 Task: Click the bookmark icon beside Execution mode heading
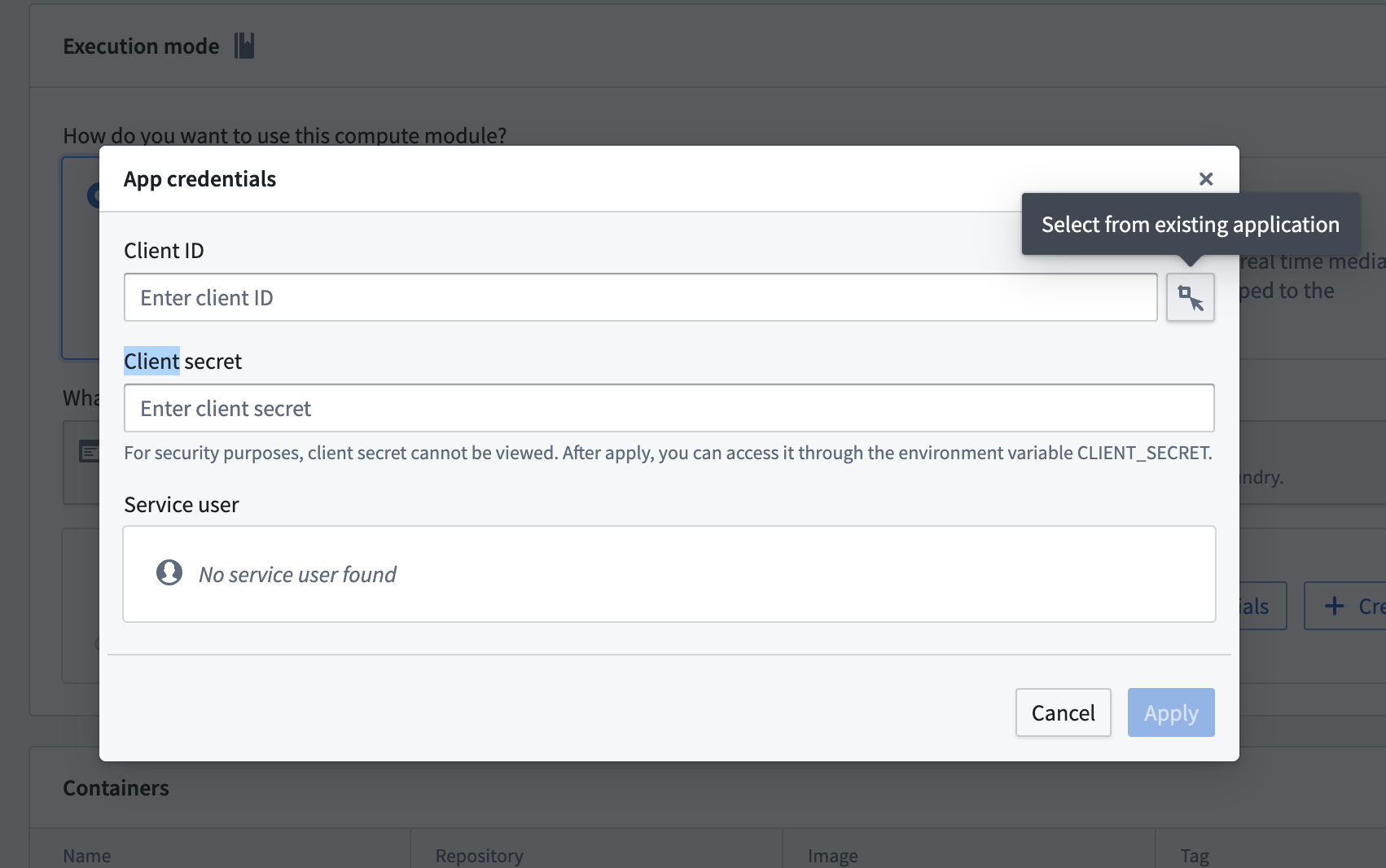pyautogui.click(x=245, y=46)
